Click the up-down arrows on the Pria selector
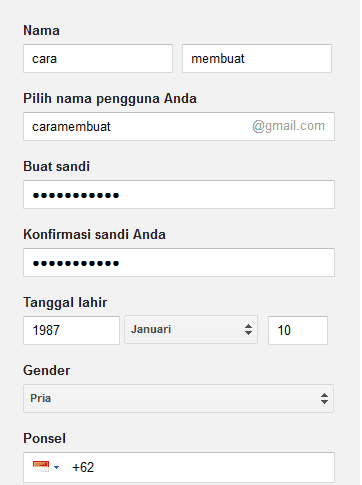Viewport: 362px width, 485px height. pyautogui.click(x=324, y=398)
